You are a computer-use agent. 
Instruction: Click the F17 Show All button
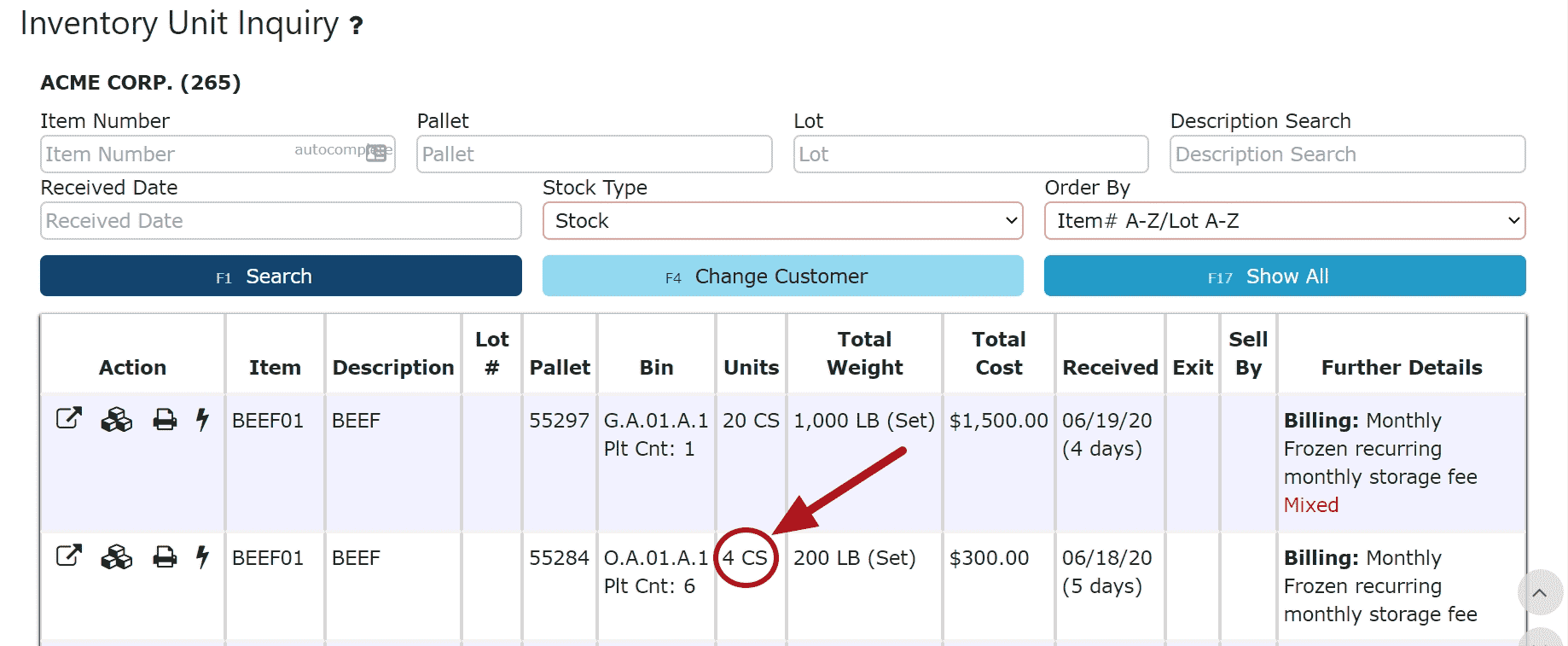point(1284,276)
